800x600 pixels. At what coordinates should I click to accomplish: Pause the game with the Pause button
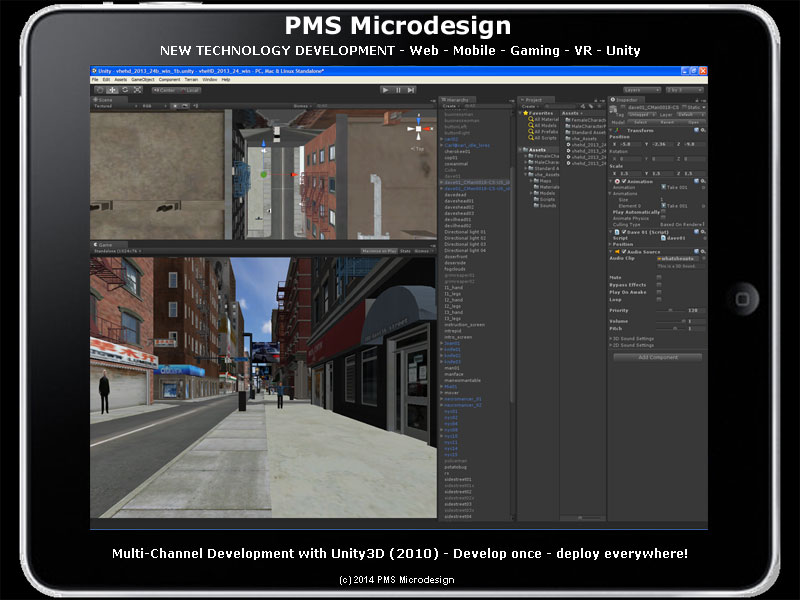point(398,90)
